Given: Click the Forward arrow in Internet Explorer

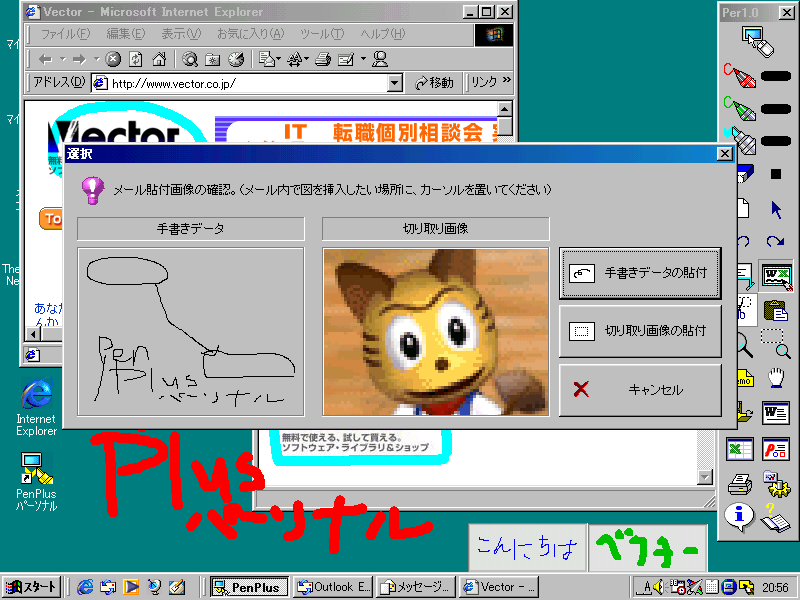Looking at the screenshot, I should point(79,60).
